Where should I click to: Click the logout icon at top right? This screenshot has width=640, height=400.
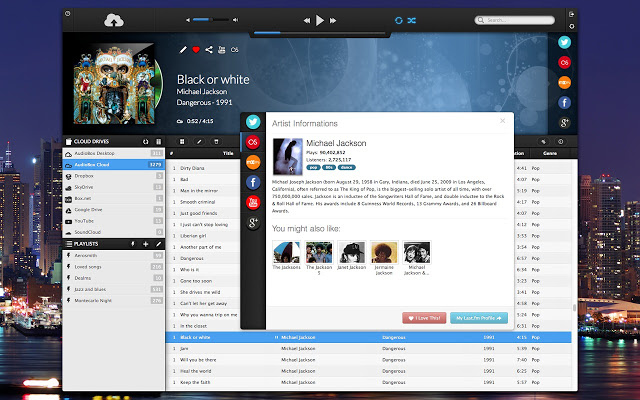click(x=571, y=14)
